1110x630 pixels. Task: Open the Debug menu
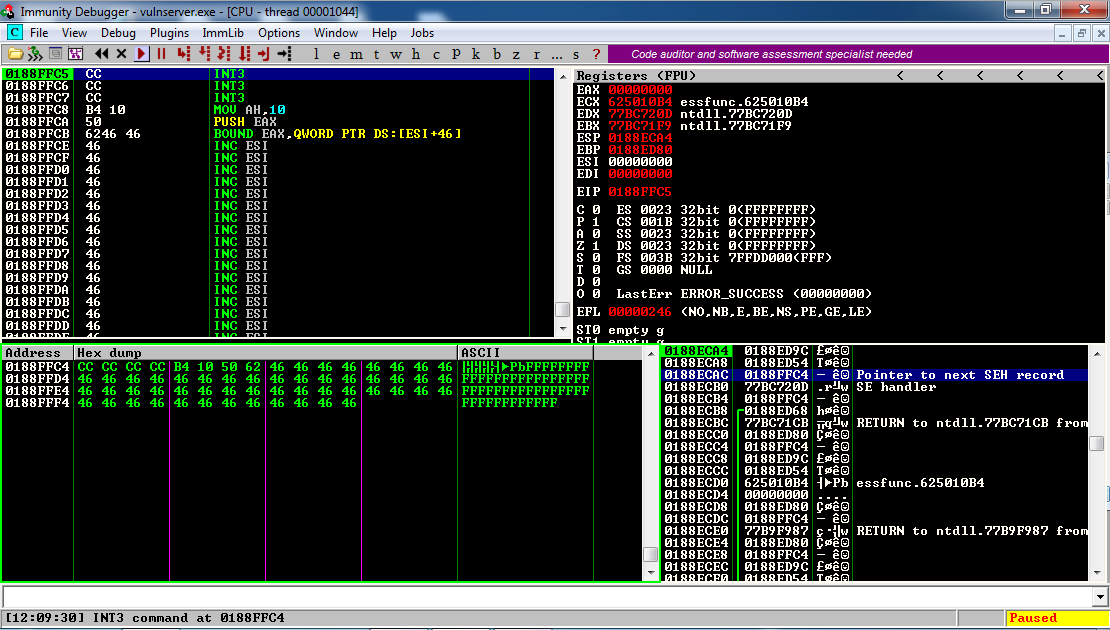click(118, 33)
